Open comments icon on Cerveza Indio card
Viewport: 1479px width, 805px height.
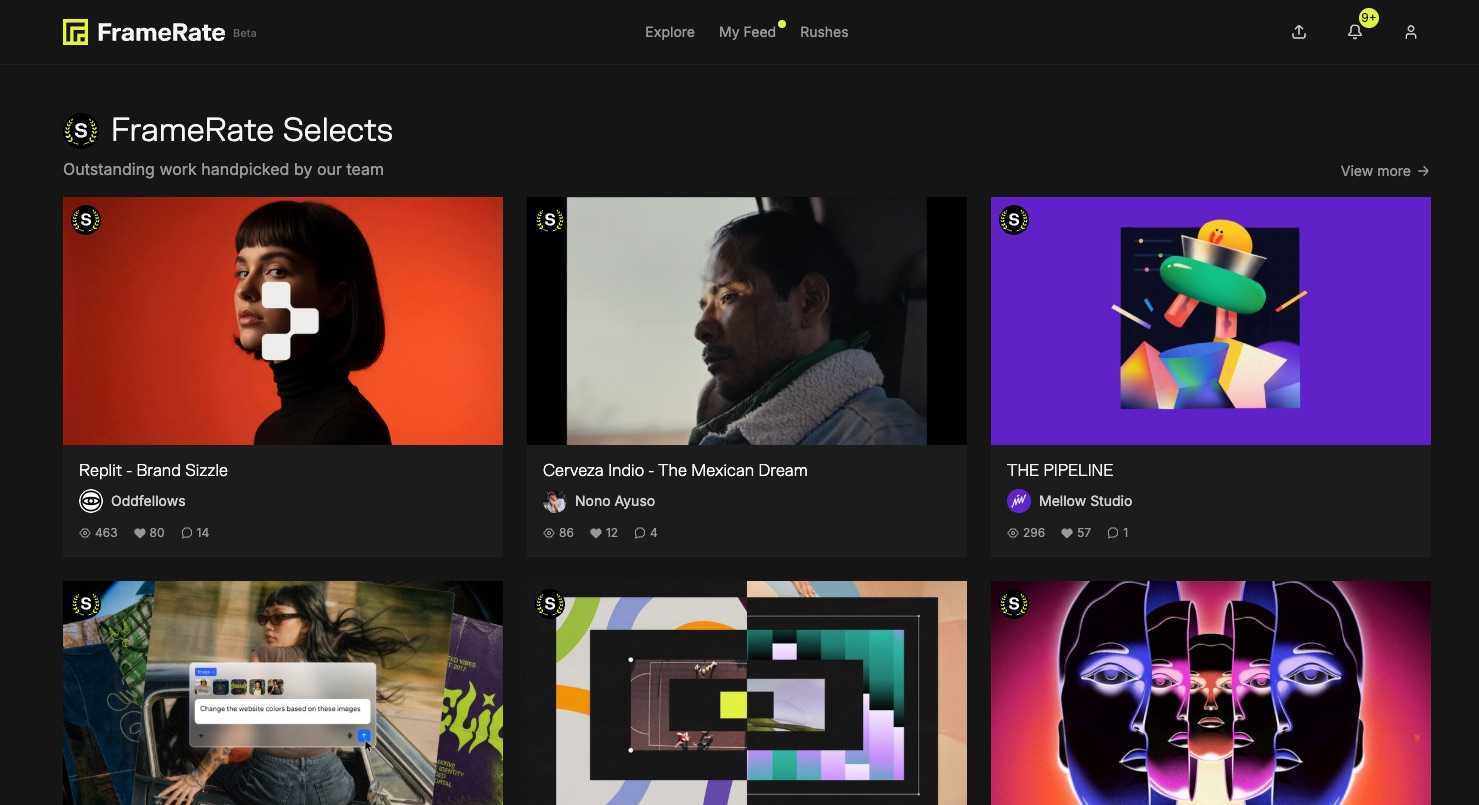click(640, 533)
